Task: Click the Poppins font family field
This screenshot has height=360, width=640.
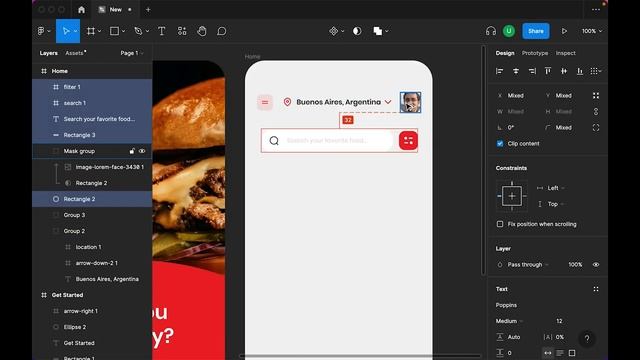Action: coord(506,305)
